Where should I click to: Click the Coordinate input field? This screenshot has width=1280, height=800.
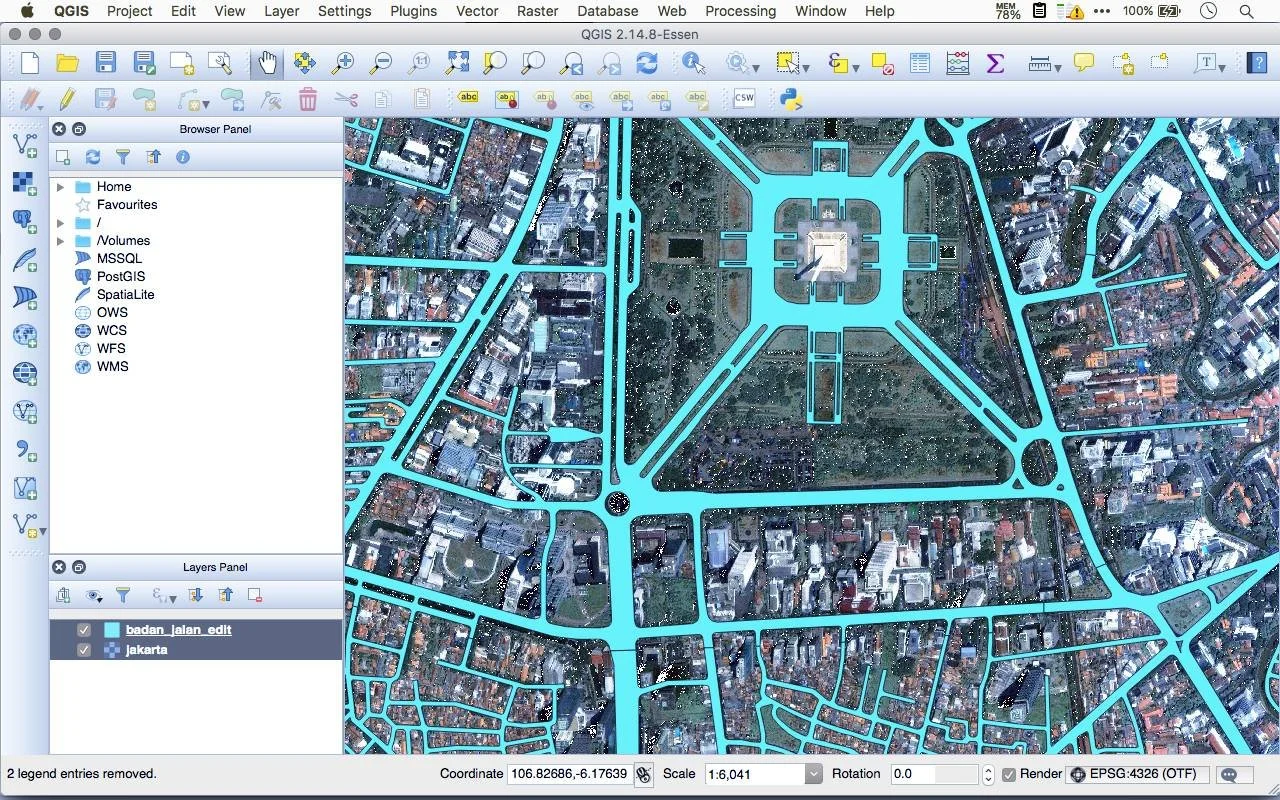(x=568, y=774)
